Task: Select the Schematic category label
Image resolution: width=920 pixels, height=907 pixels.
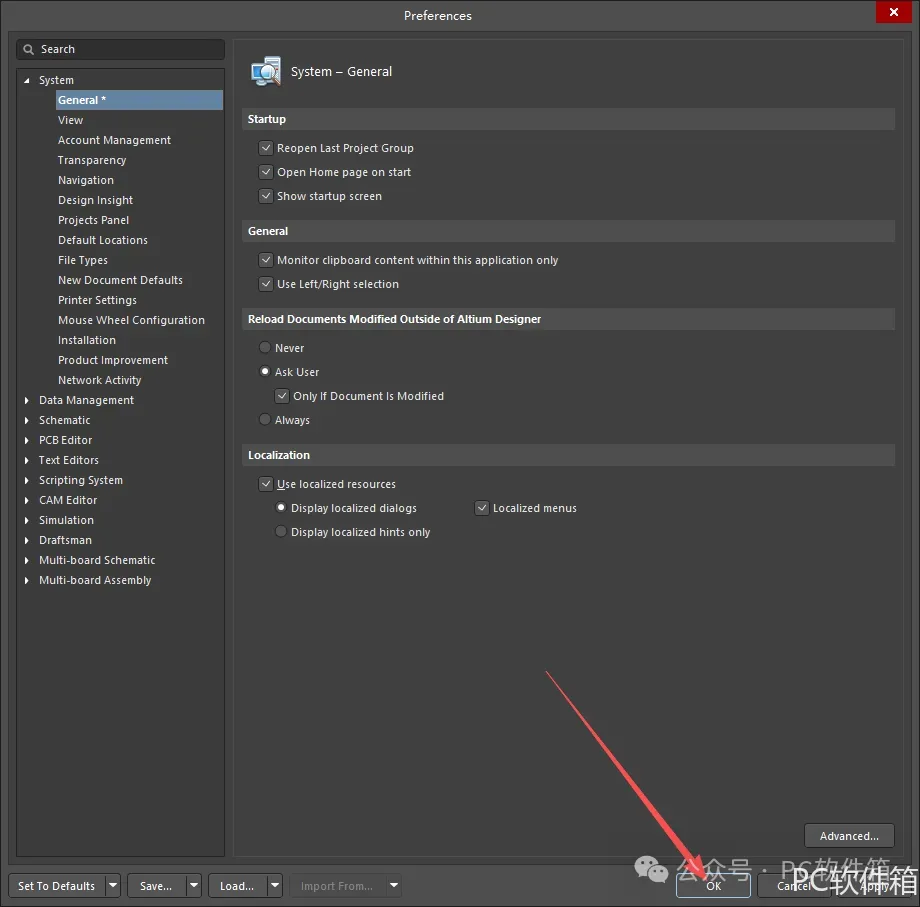Action: click(65, 420)
